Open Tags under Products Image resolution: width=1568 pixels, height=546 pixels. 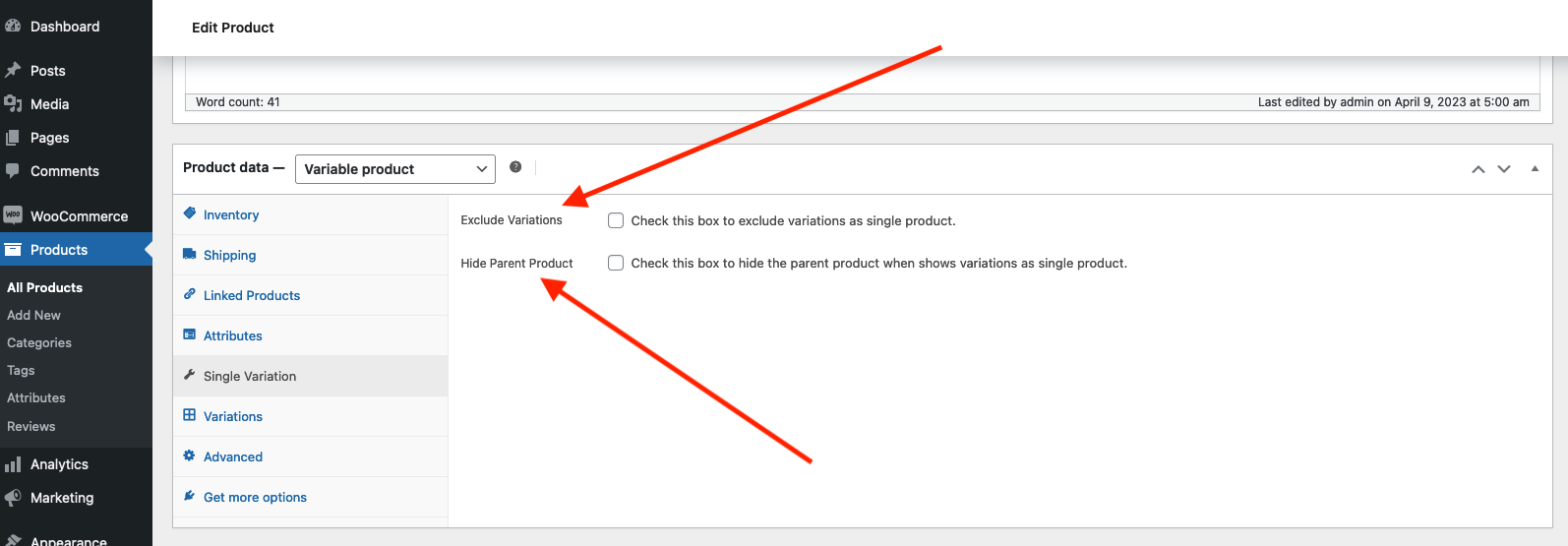coord(21,370)
